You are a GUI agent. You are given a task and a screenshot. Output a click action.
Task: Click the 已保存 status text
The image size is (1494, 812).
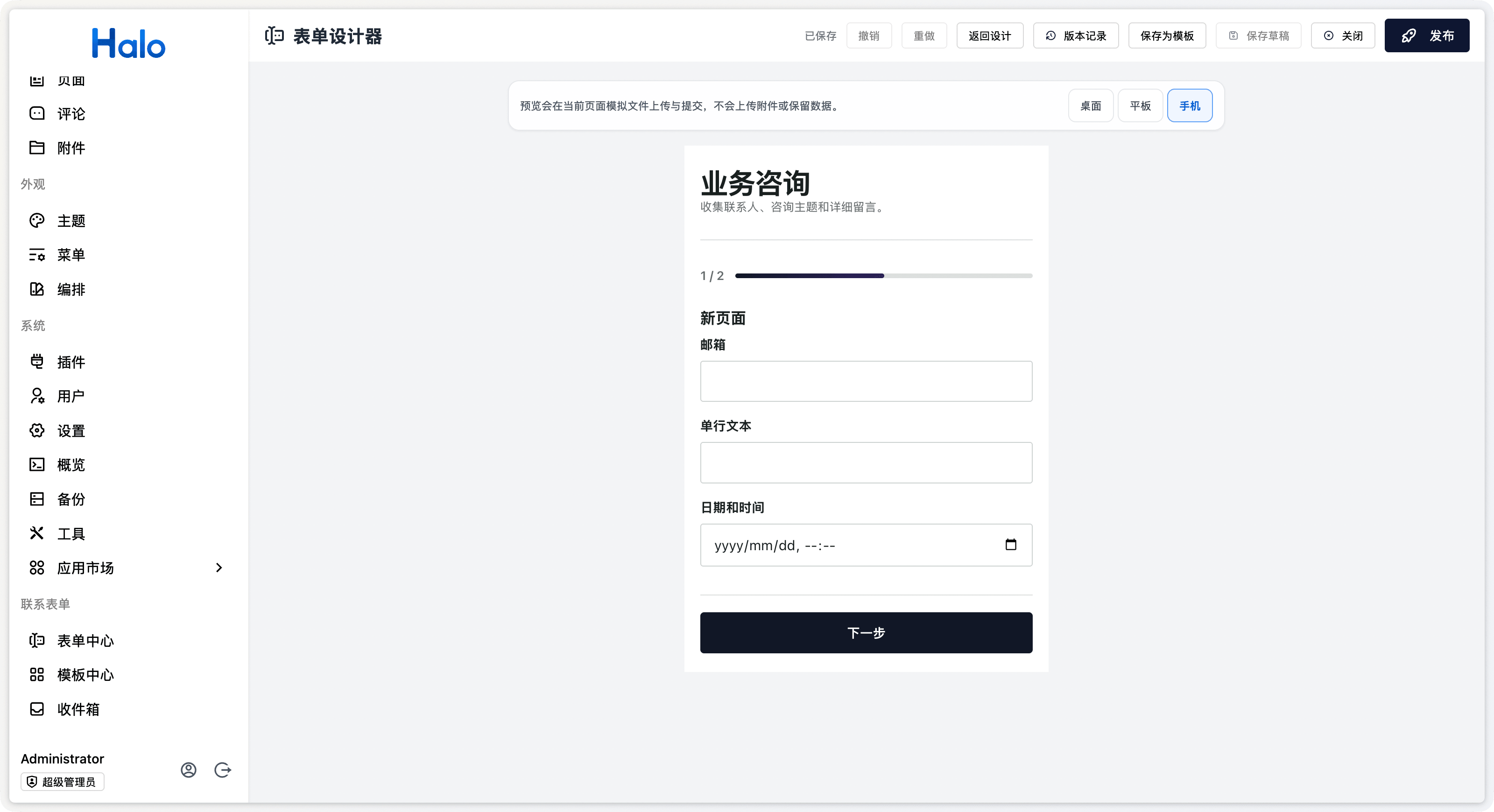tap(820, 36)
